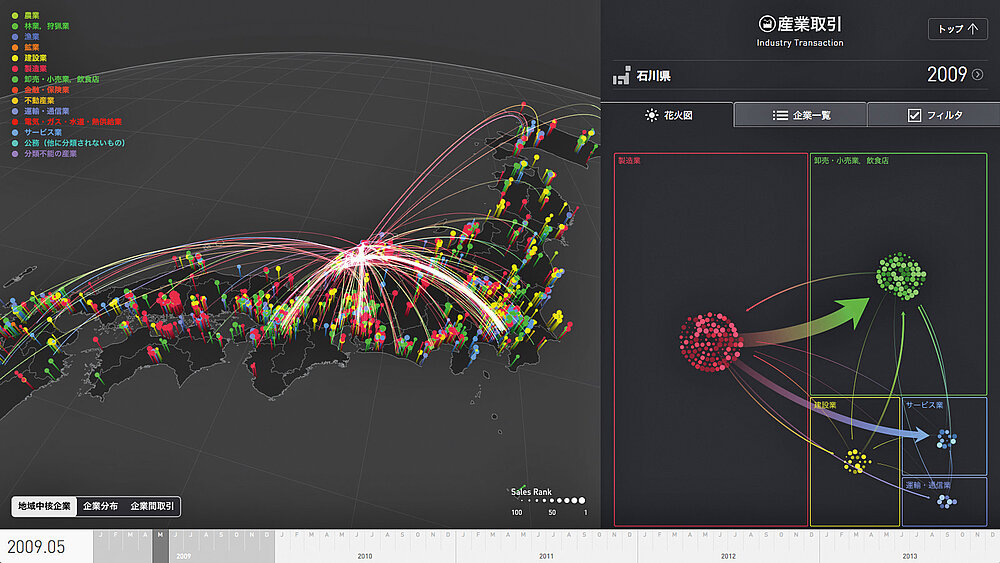Switch to the 企業一覧 list tab

point(800,115)
